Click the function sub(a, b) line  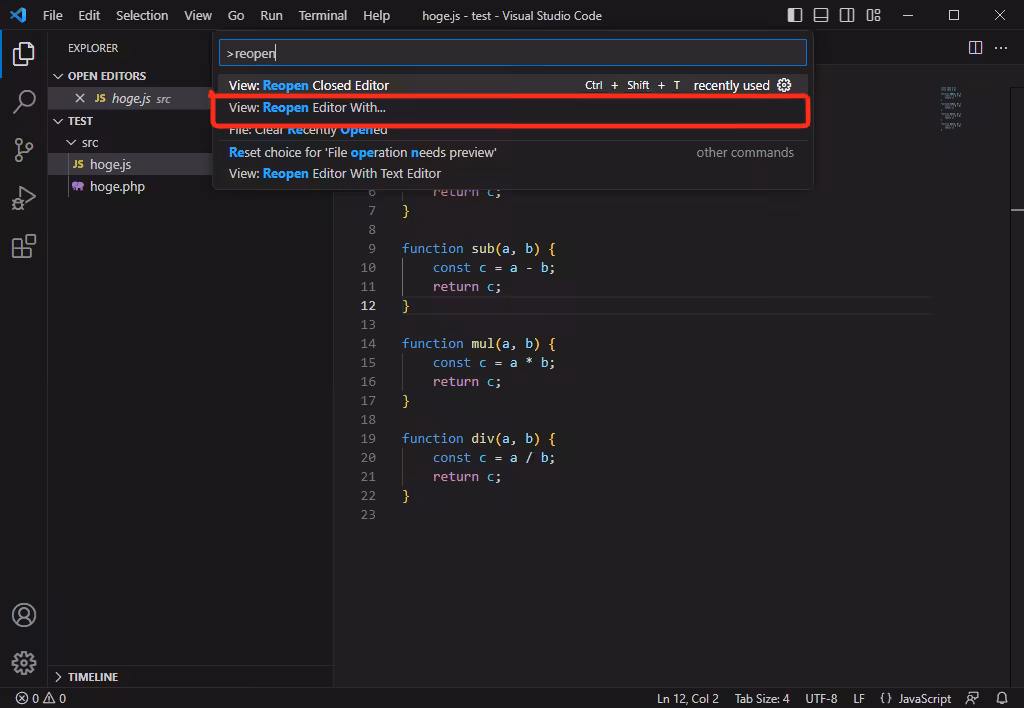tap(479, 248)
